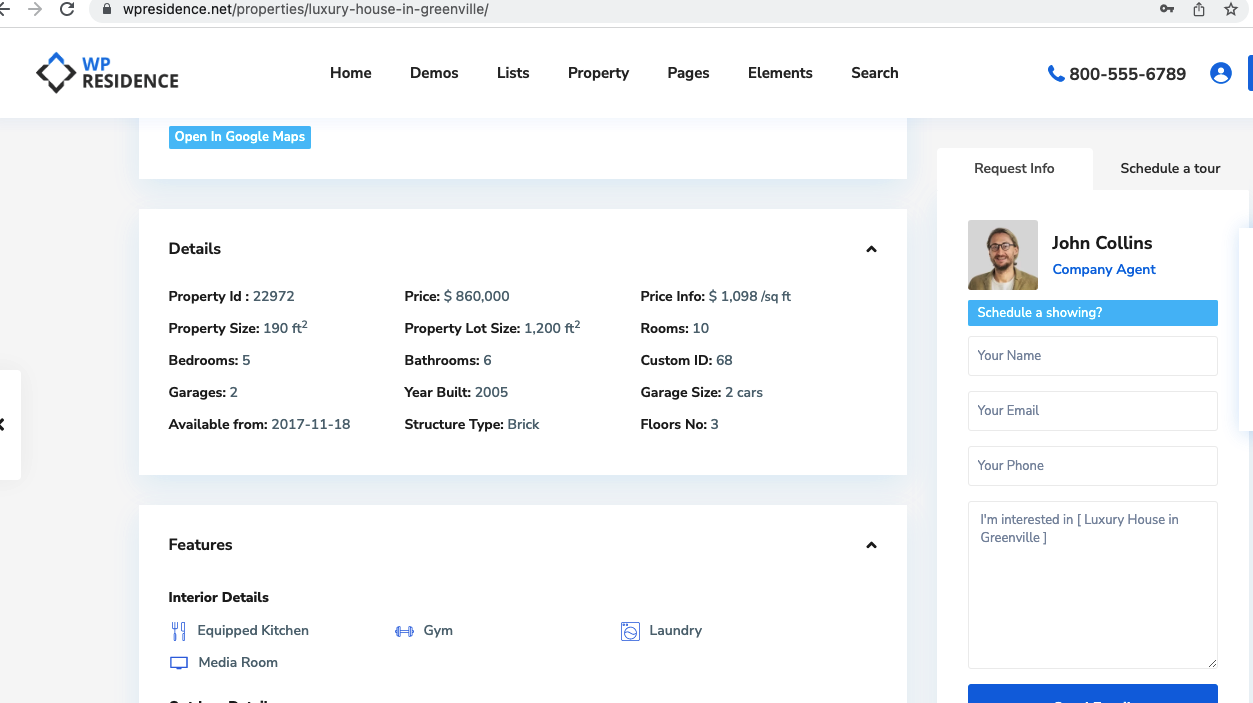The image size is (1253, 703).
Task: Click the Interior Details subheading
Action: click(x=219, y=598)
